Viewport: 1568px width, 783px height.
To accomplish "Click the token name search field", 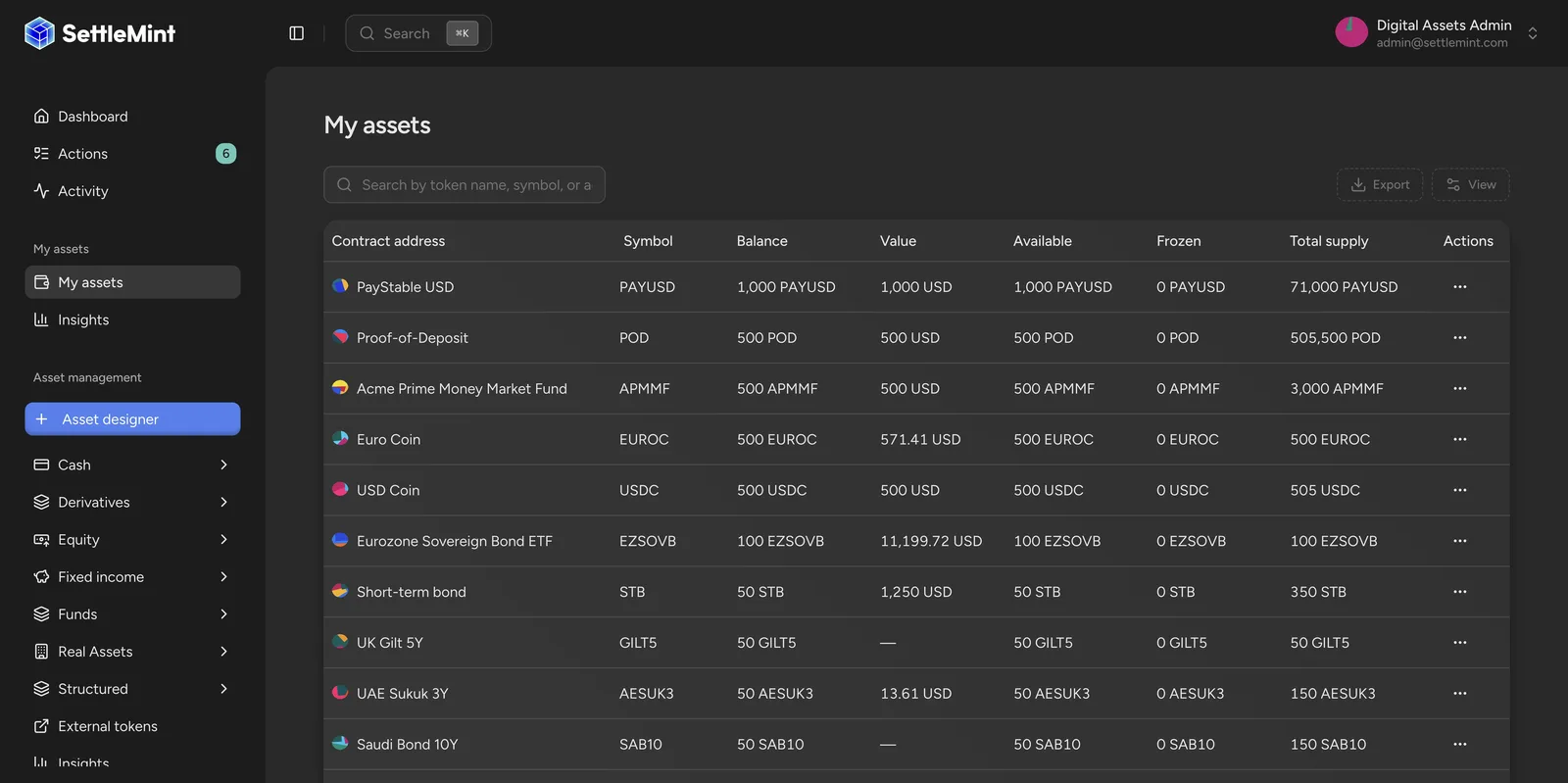I will click(x=465, y=184).
